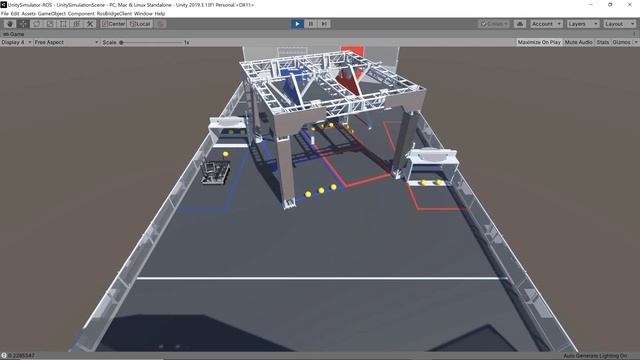
Task: Toggle Maximize On Play
Action: (539, 42)
